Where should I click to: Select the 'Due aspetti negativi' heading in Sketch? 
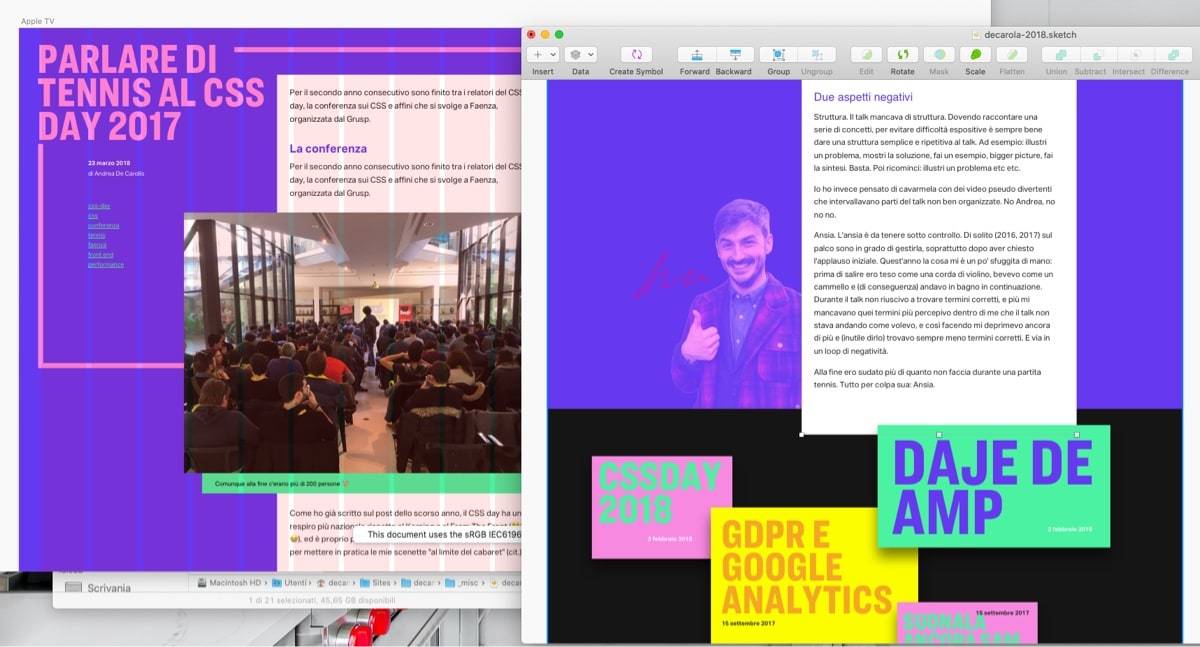pyautogui.click(x=863, y=97)
